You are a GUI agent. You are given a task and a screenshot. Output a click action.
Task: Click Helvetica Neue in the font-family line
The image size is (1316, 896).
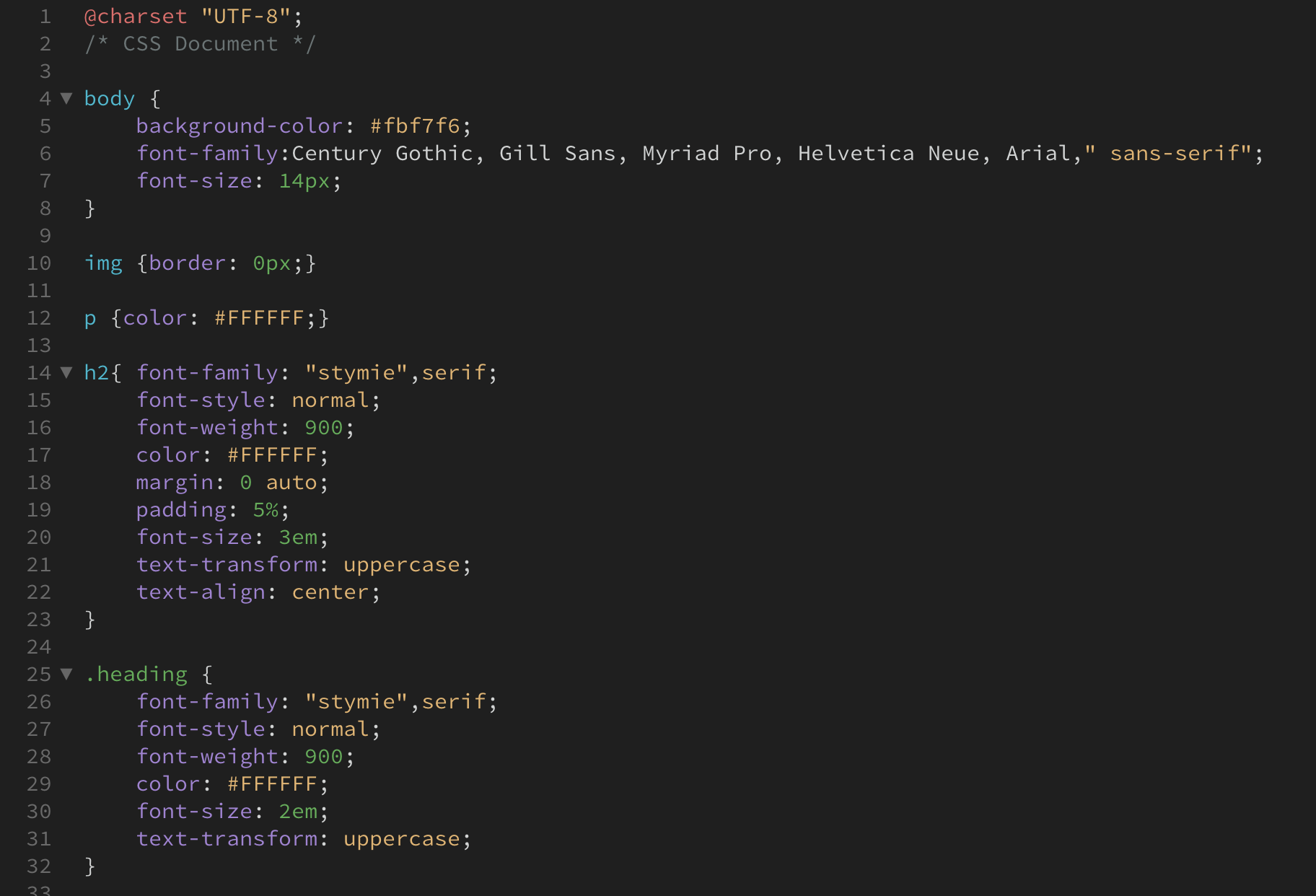[889, 153]
